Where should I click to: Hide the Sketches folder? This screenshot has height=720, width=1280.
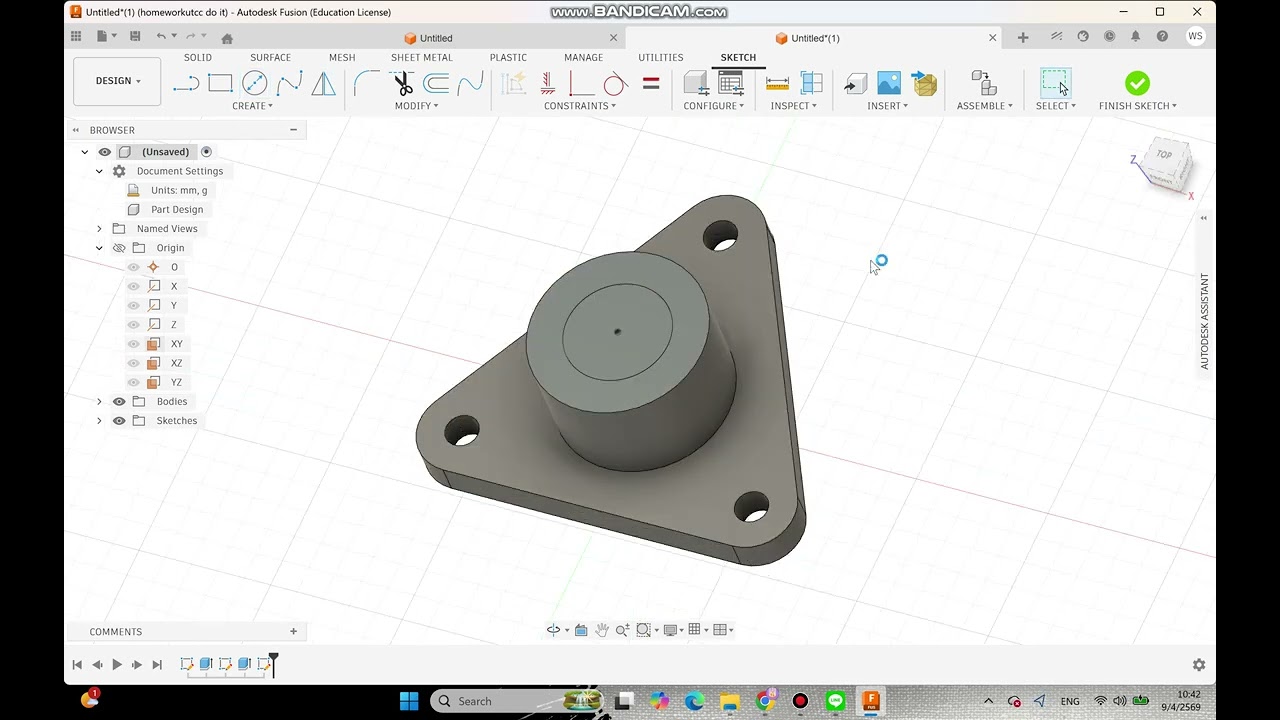click(119, 421)
